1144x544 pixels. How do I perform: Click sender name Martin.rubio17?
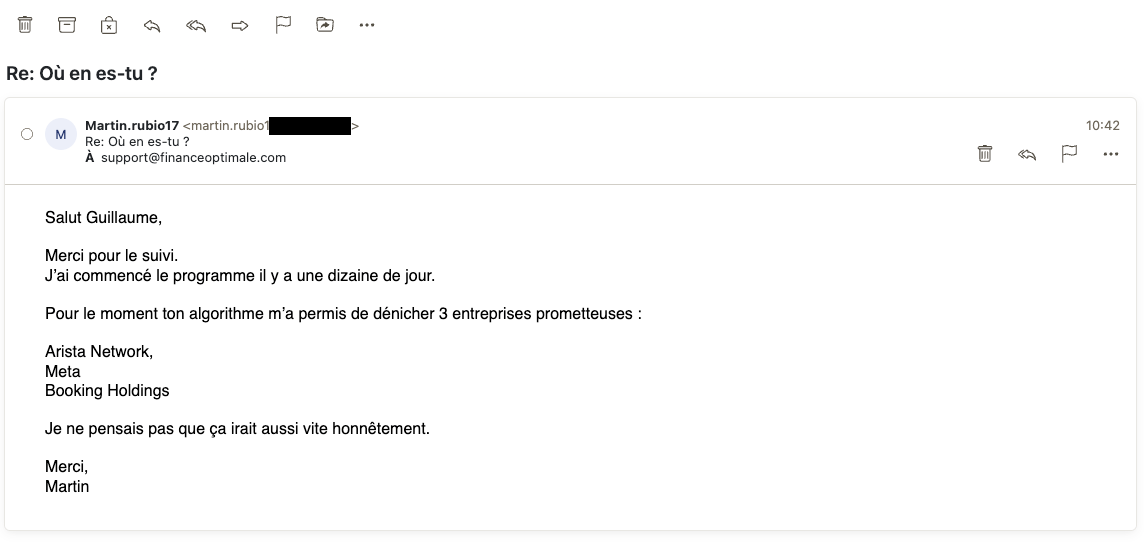[x=132, y=125]
